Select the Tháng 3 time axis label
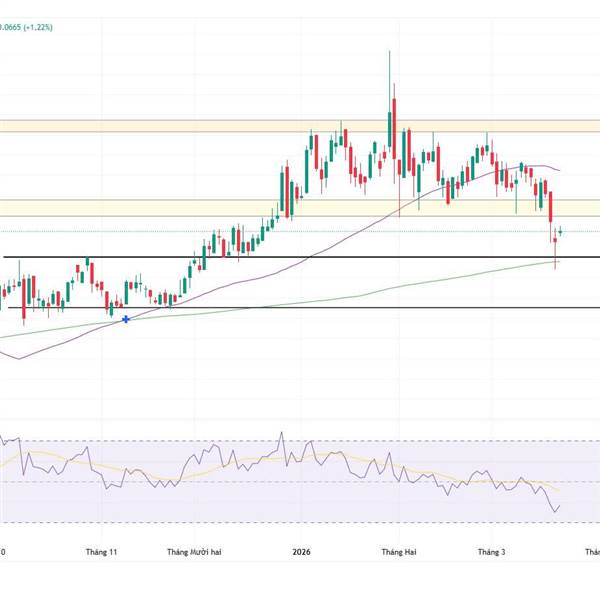Screen dimensions: 600x600 [x=491, y=552]
